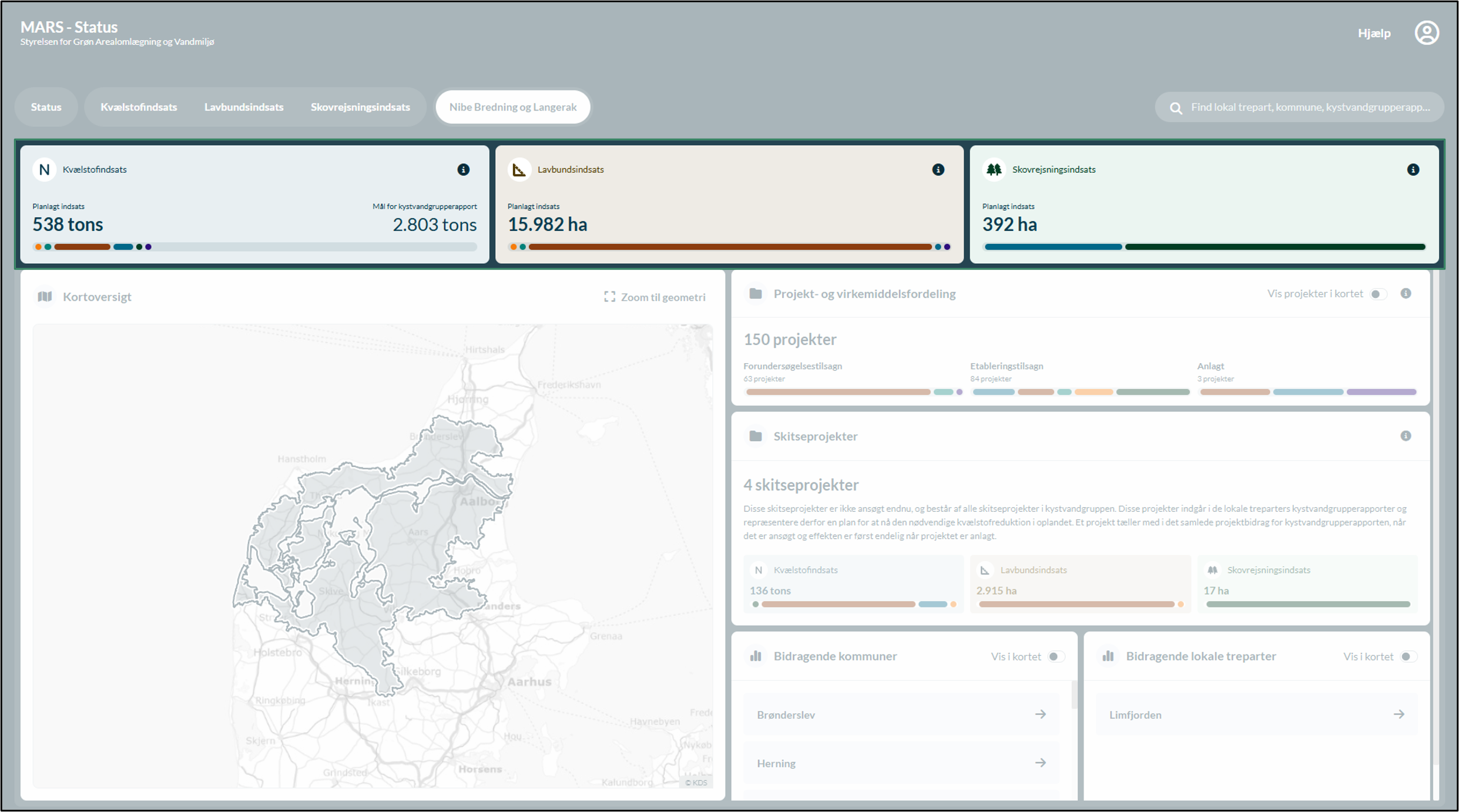The image size is (1459, 812).
Task: Toggle Vis i kortet for Bidragende lokale treparter
Action: point(1408,656)
